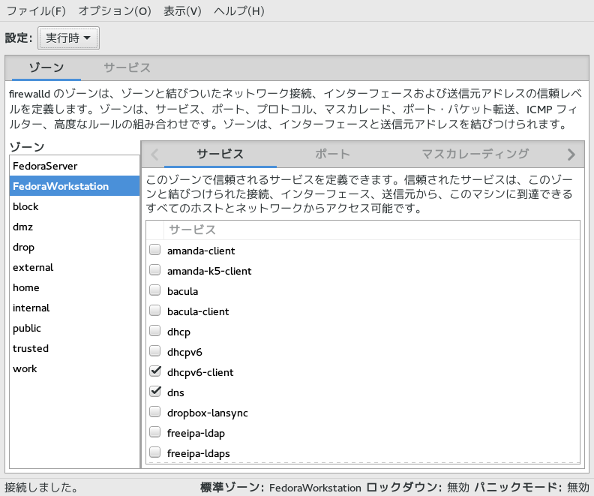Screen dimensions: 594x496
Task: Click the 標準ゾーン: FedoraWorkstation status entry
Action: [280, 487]
